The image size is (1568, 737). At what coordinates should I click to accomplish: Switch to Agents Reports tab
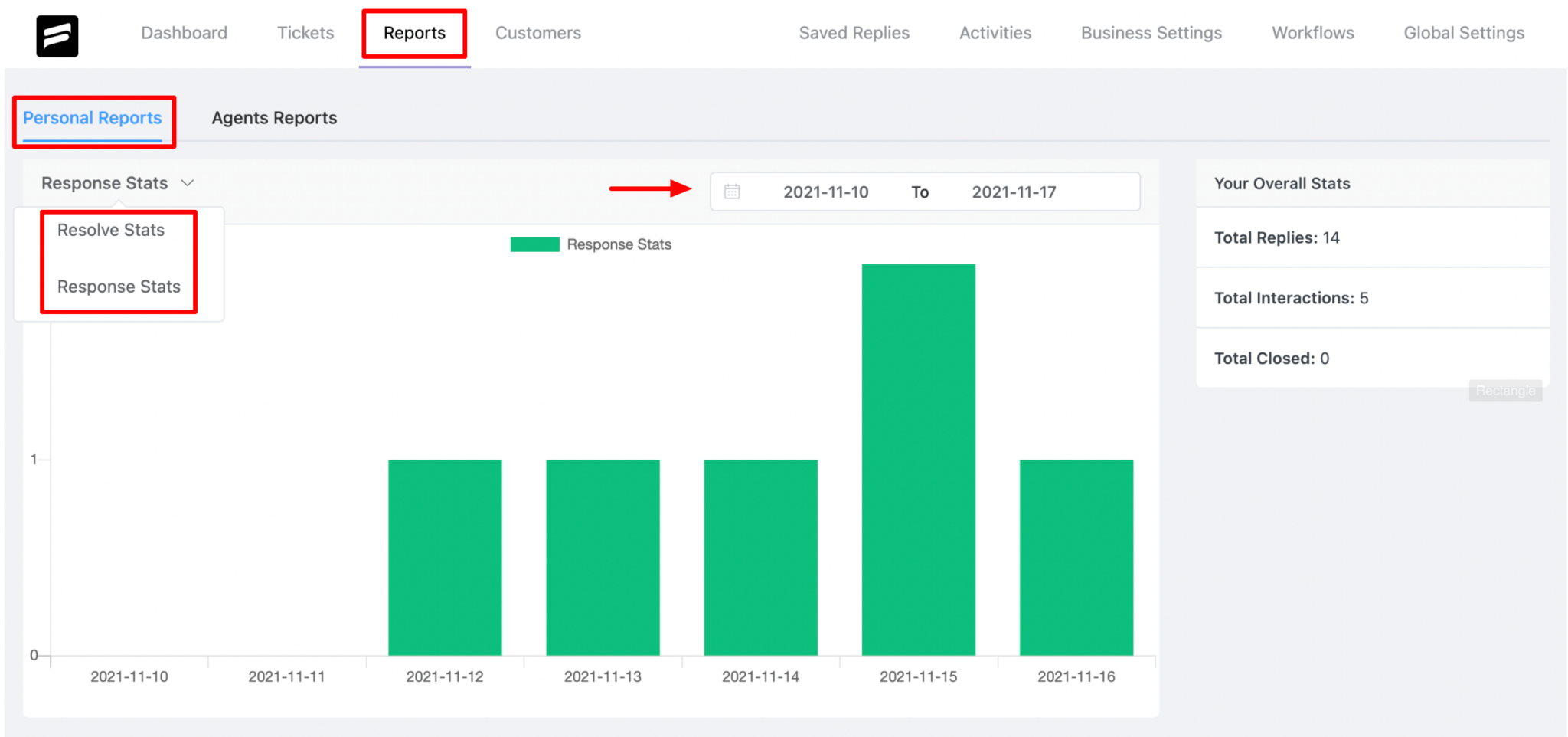coord(274,118)
